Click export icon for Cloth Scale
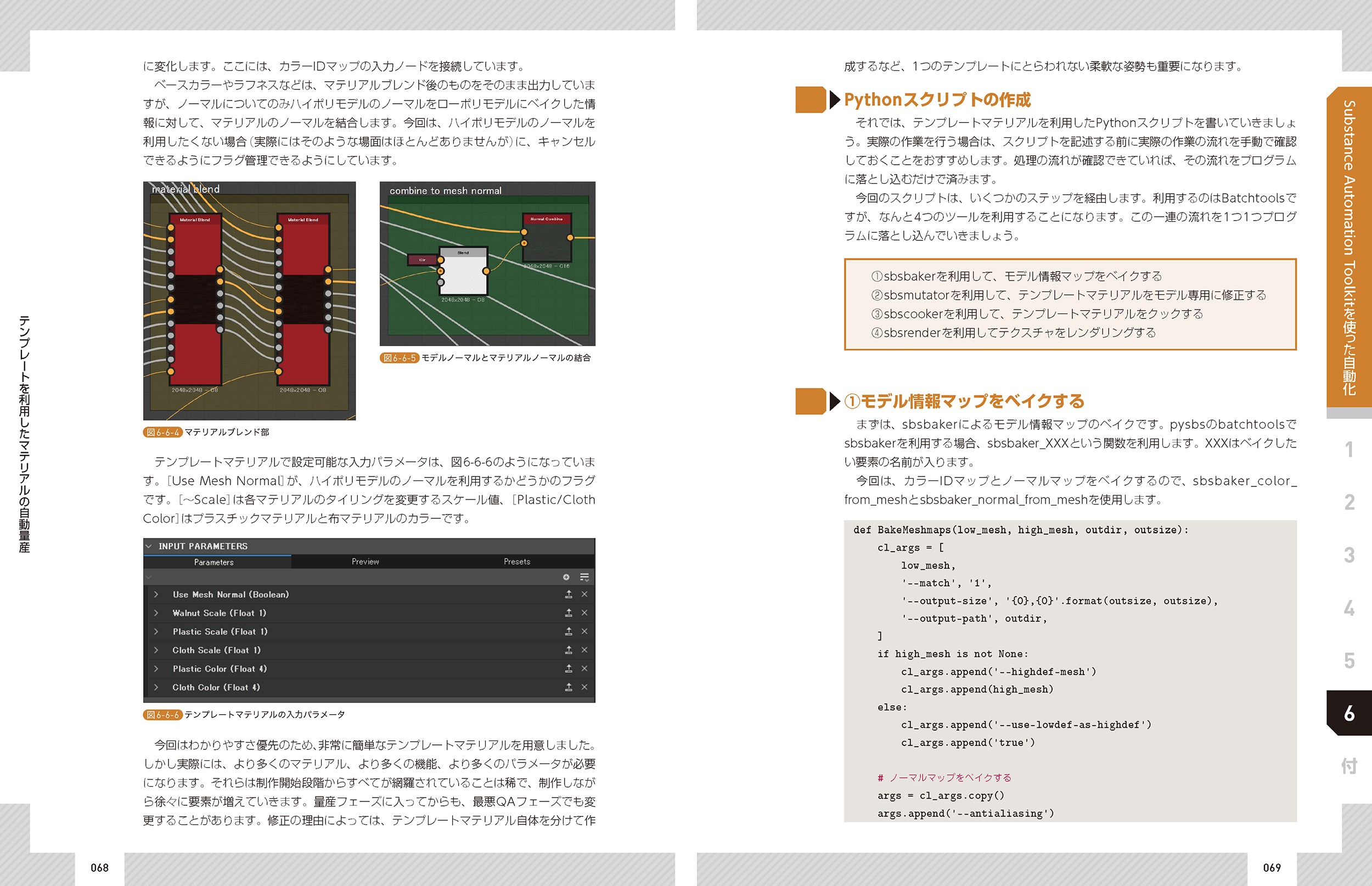Screen dimensions: 1372x886 (x=568, y=650)
